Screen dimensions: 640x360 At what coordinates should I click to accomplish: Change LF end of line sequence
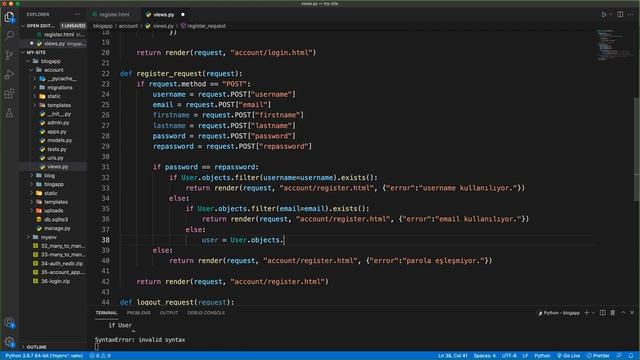tap(525, 356)
